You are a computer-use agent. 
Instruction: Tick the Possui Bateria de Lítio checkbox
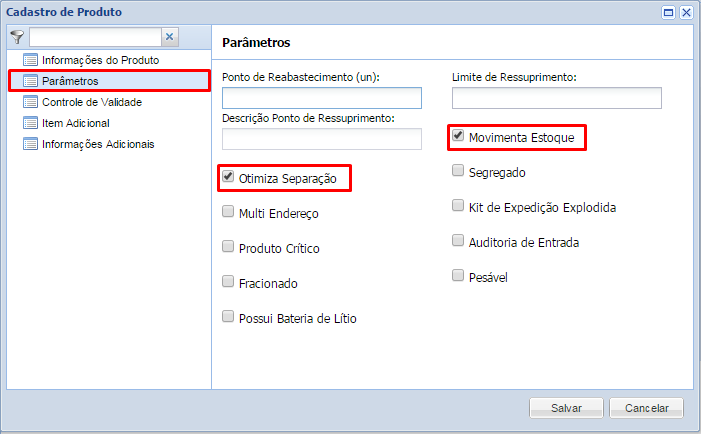[228, 317]
